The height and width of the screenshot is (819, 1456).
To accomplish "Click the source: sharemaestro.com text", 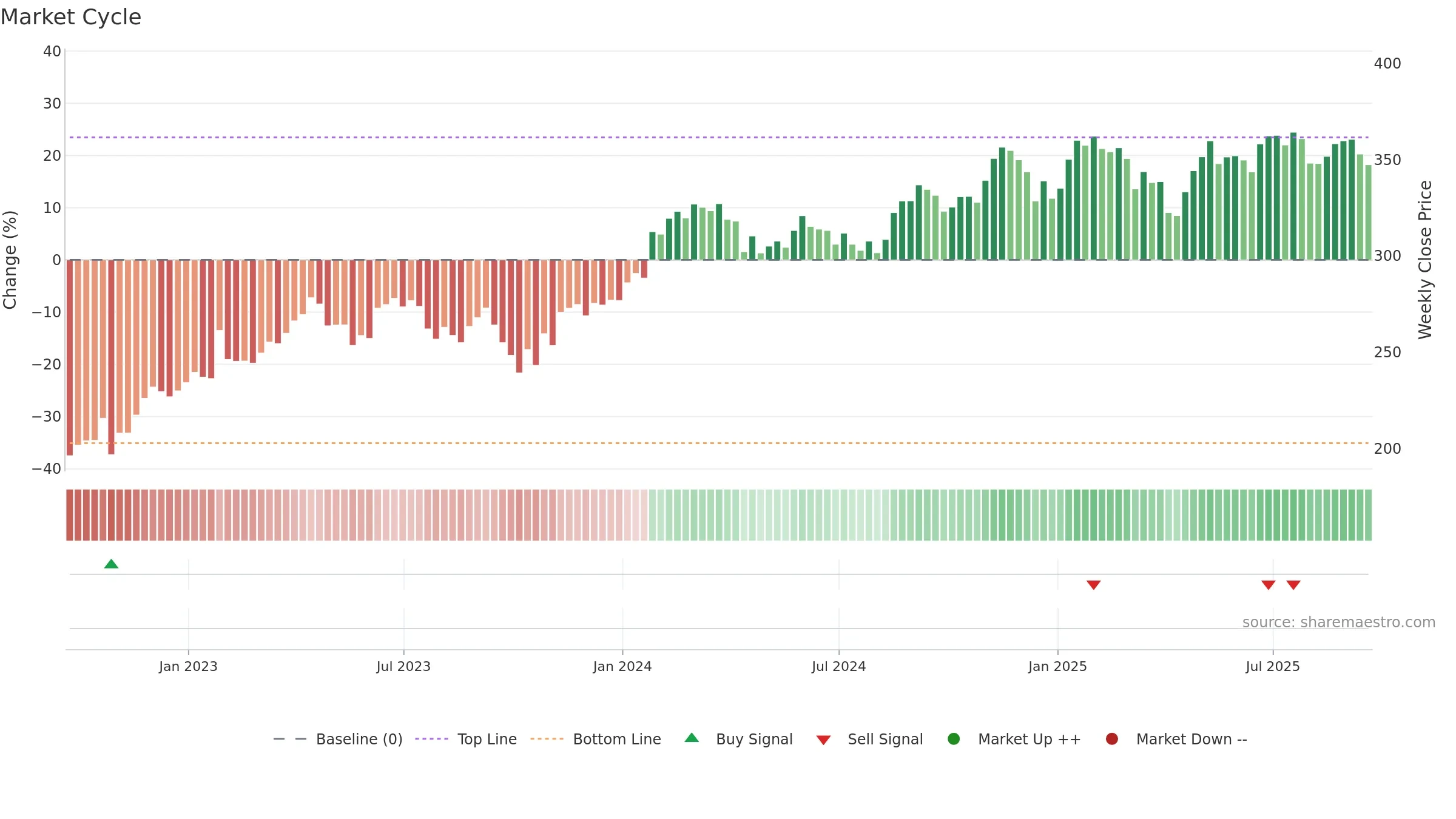I will click(1339, 622).
